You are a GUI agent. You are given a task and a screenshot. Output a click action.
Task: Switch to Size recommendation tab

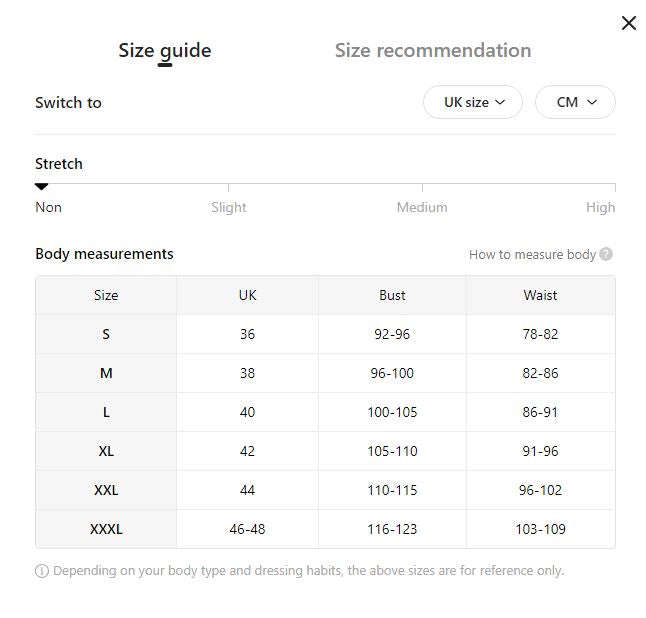pos(433,51)
